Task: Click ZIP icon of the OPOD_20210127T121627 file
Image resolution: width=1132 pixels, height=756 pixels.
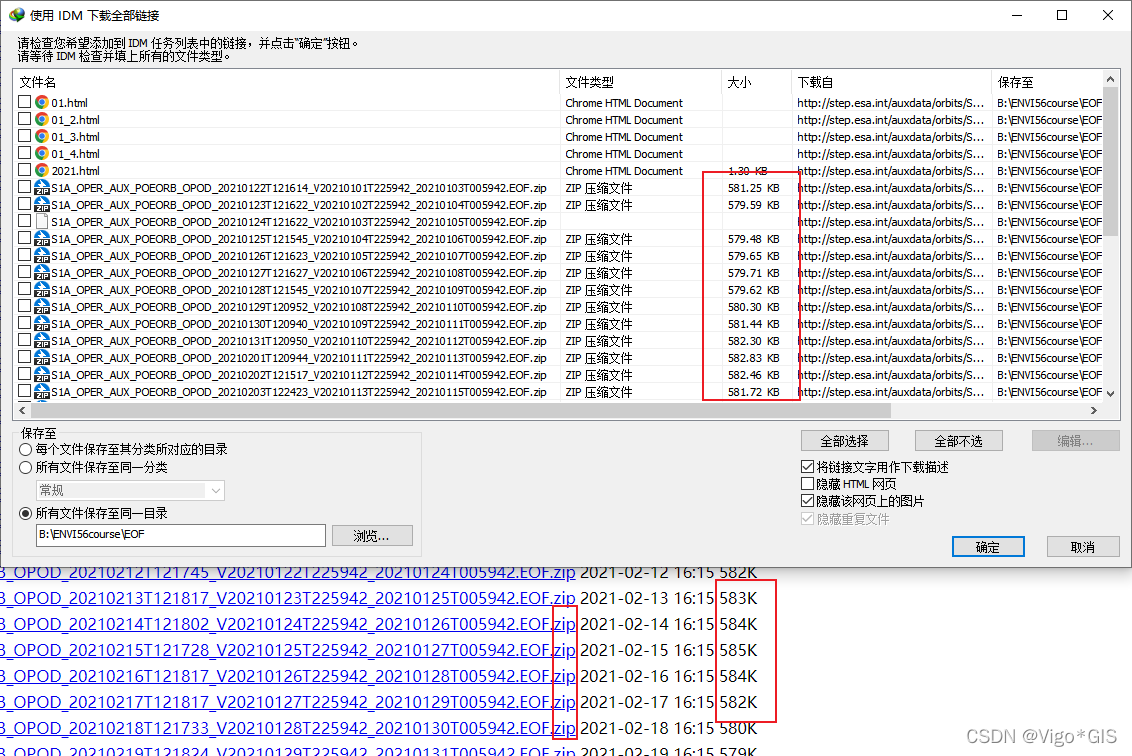Action: click(x=42, y=273)
